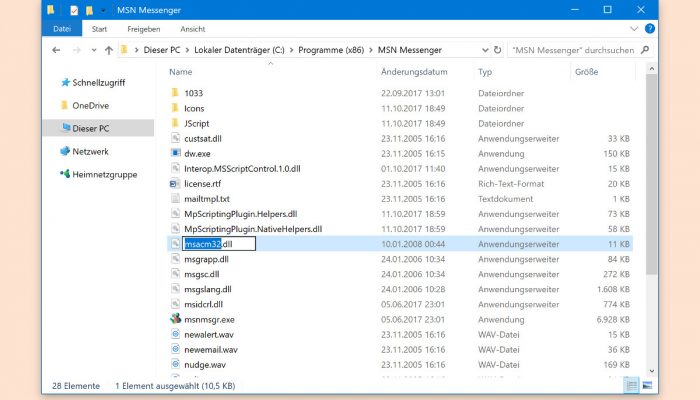The image size is (700, 400).
Task: Click the mailtmpl.txt text file icon
Action: pyautogui.click(x=175, y=199)
